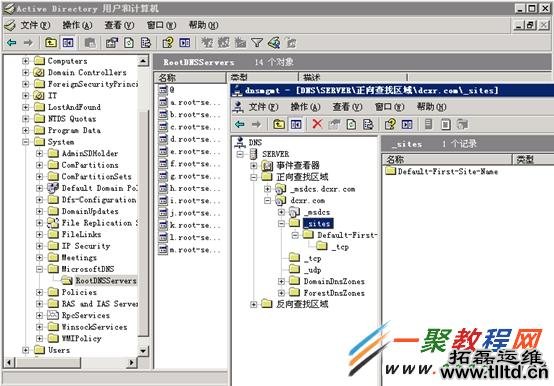
Task: Click up arrow of Active Directory tree scrollbar
Action: point(143,61)
